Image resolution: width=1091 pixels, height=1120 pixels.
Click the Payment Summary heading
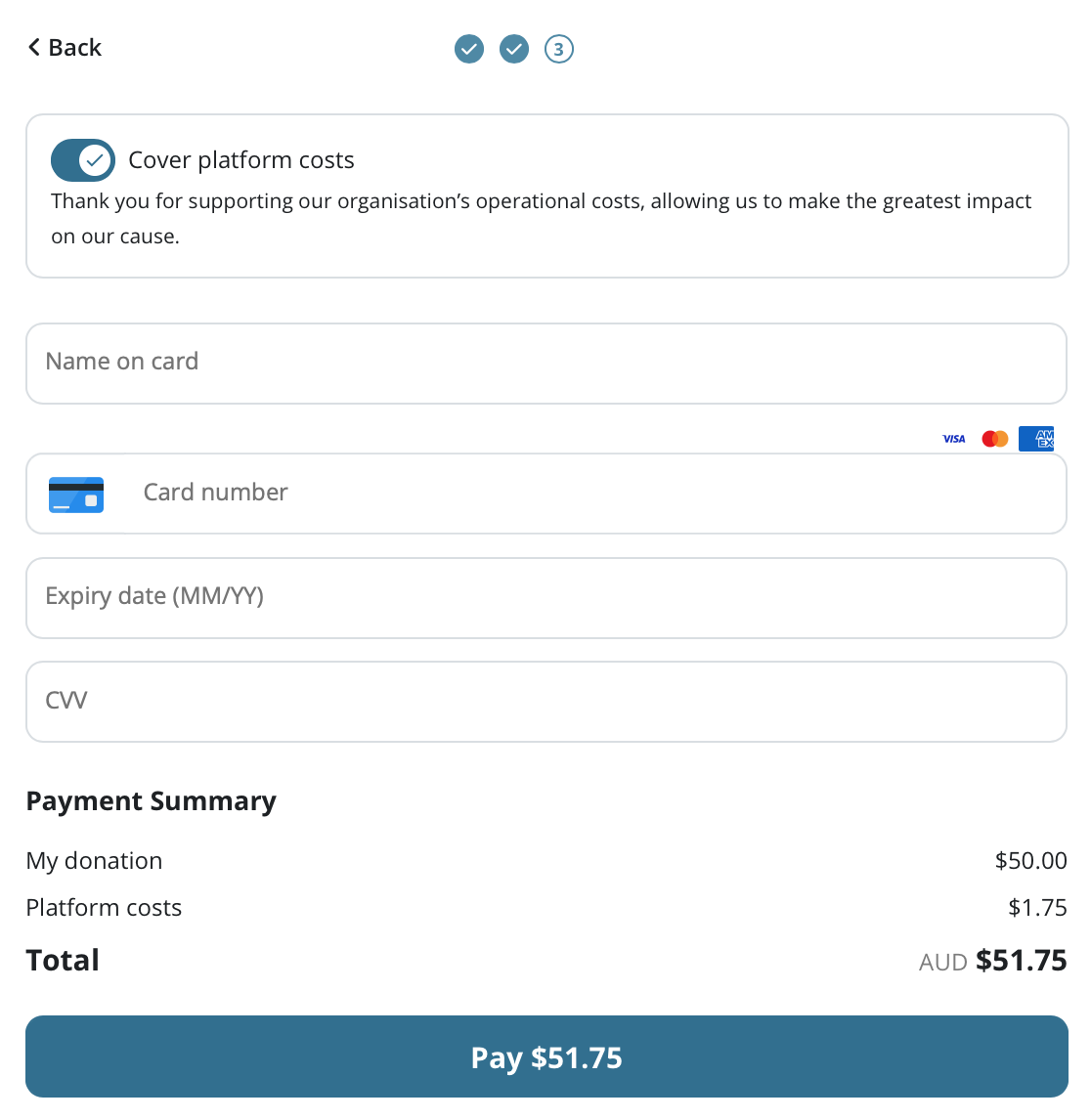click(152, 801)
